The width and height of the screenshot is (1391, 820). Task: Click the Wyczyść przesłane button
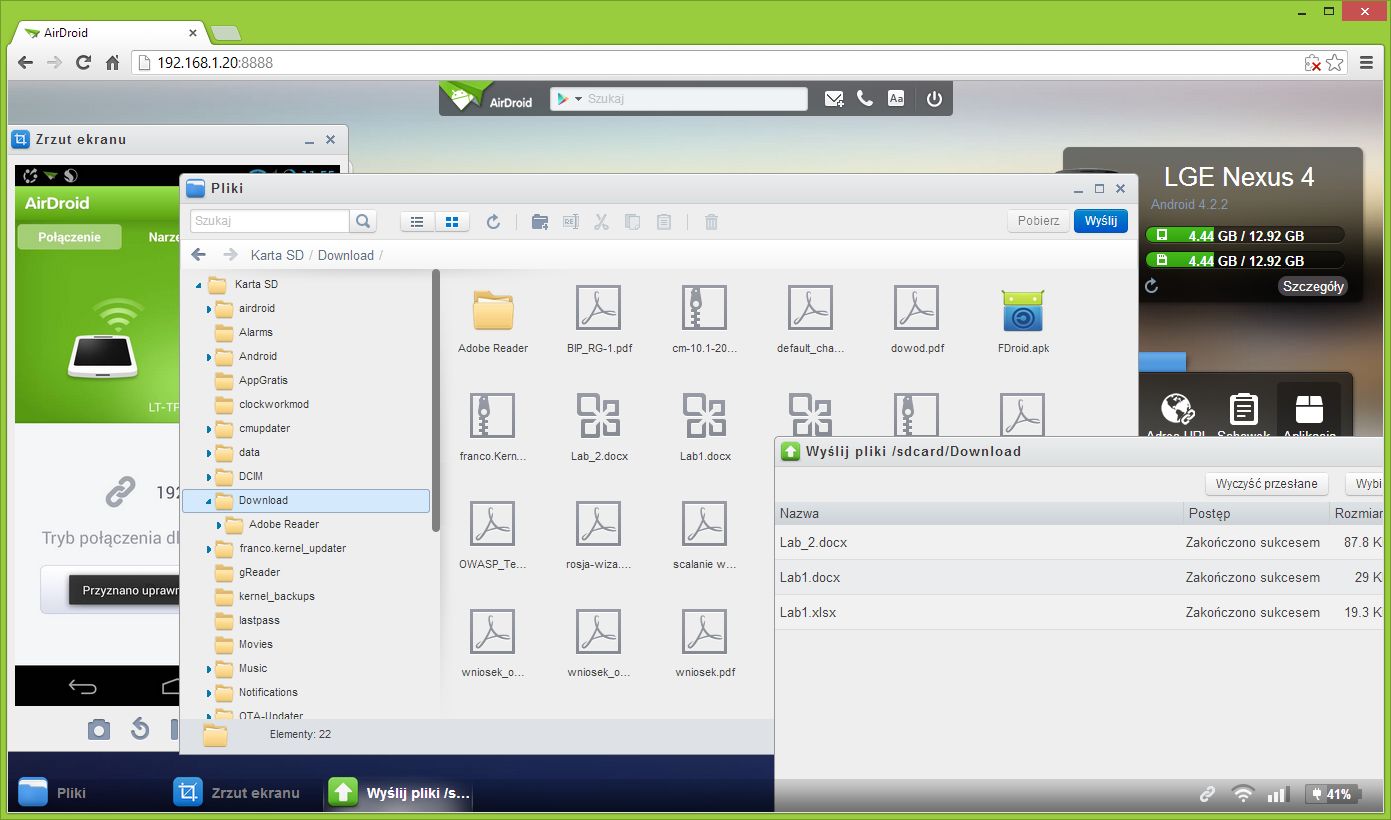pyautogui.click(x=1267, y=484)
